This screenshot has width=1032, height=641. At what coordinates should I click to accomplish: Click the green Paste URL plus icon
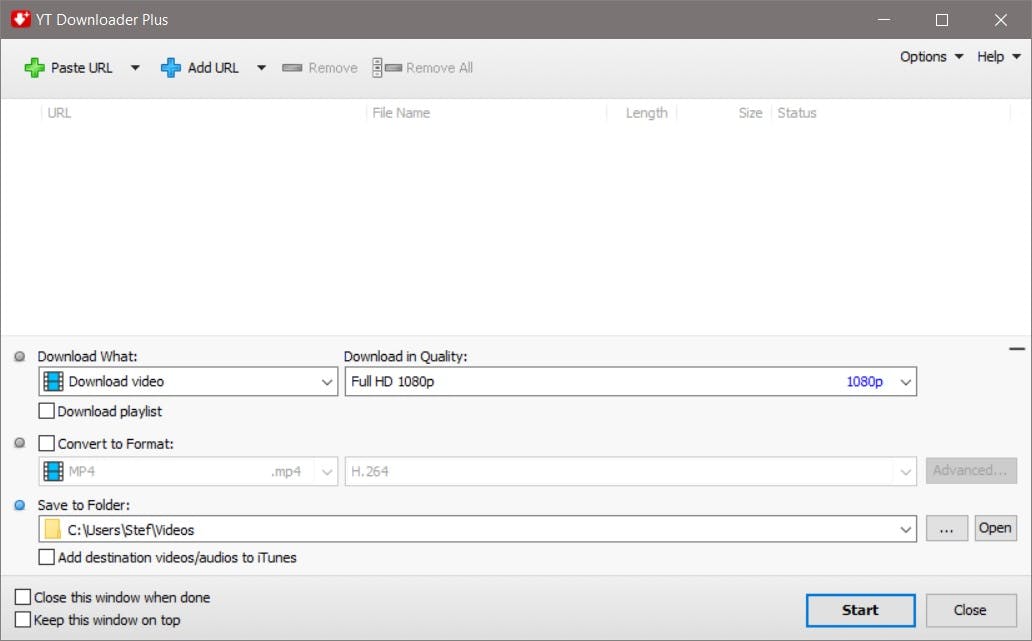point(36,67)
